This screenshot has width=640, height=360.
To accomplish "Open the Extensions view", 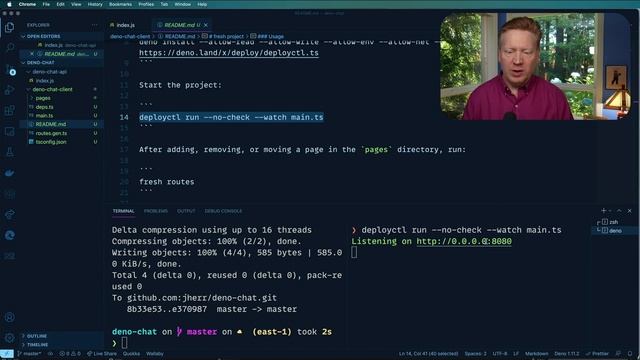I will [9, 111].
